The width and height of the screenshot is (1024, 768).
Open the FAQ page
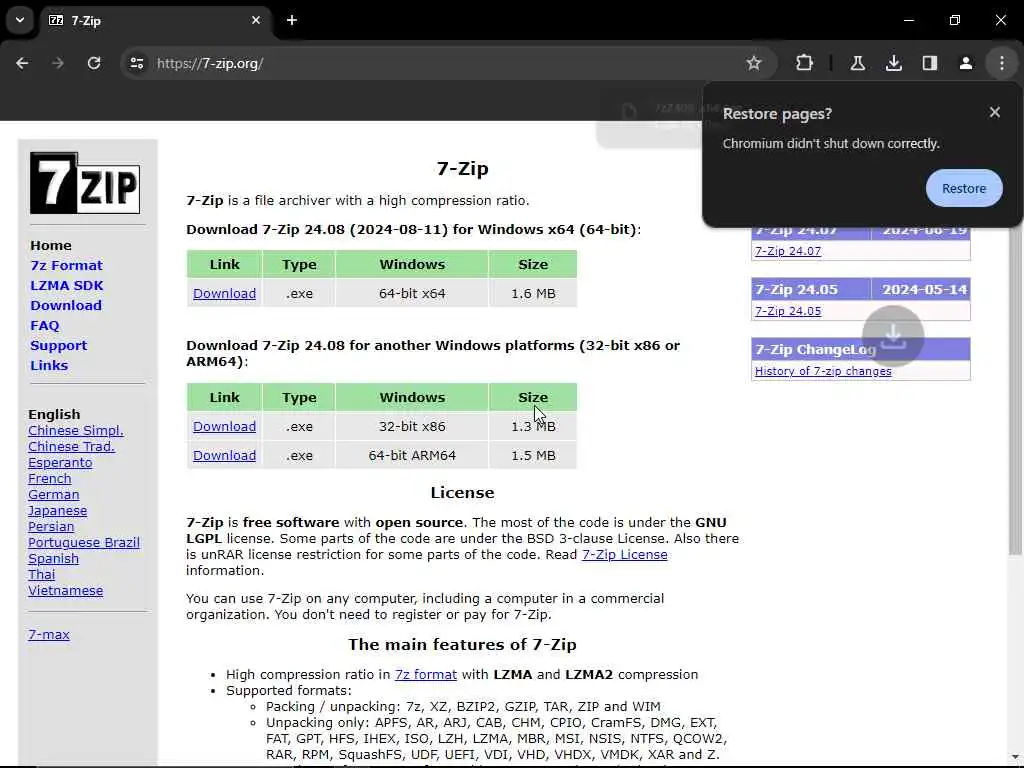(44, 325)
